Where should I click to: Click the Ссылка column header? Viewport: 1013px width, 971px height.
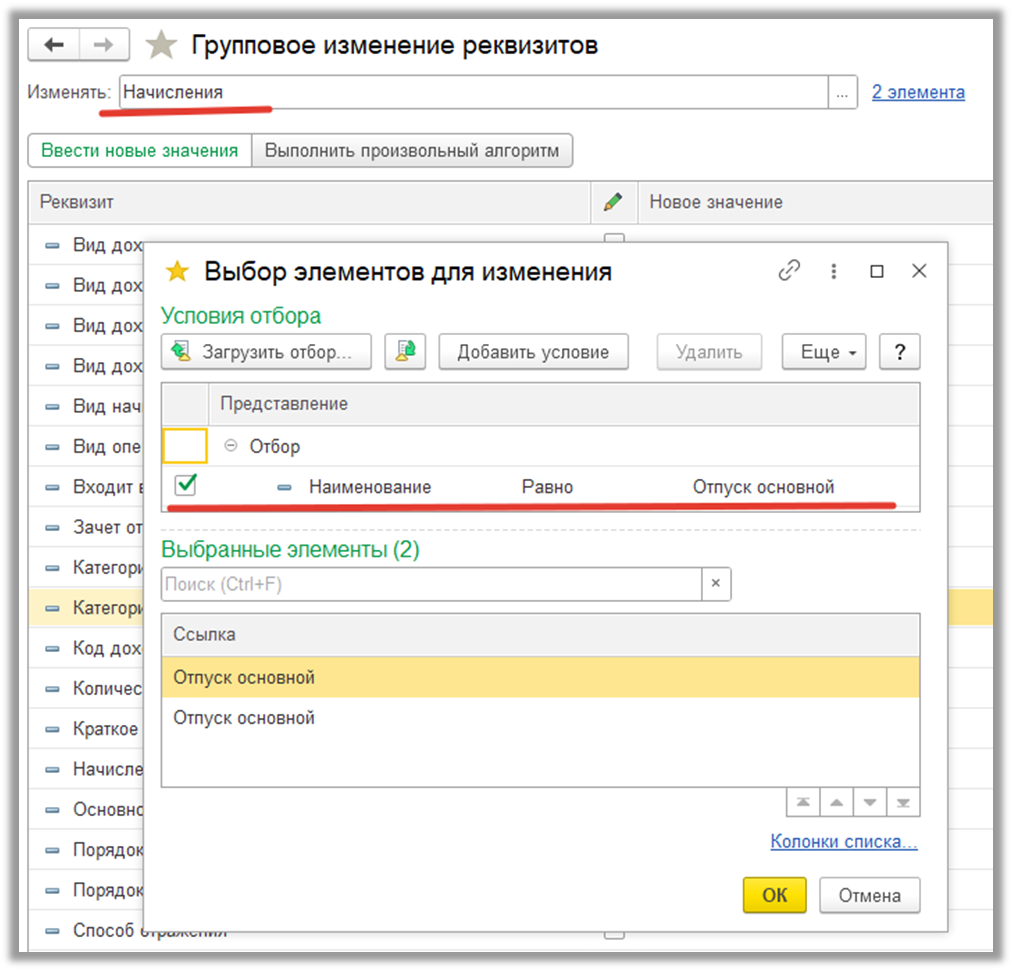540,634
